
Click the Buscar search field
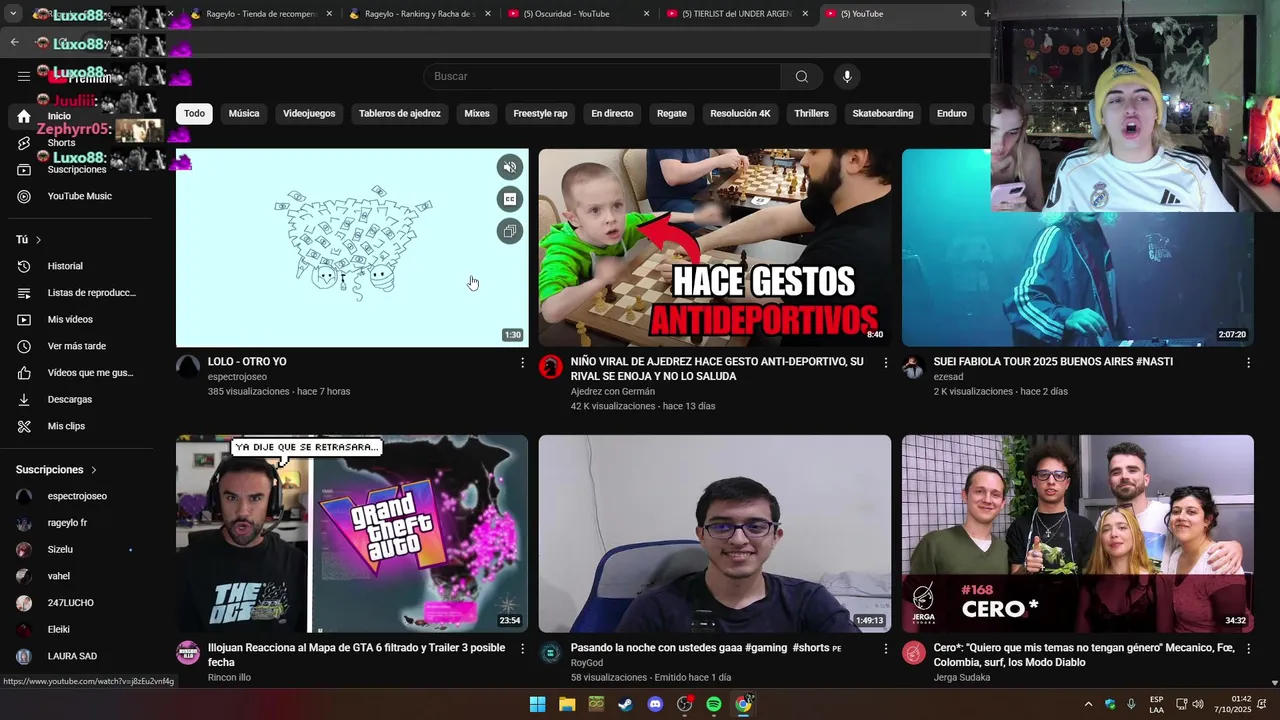[603, 77]
